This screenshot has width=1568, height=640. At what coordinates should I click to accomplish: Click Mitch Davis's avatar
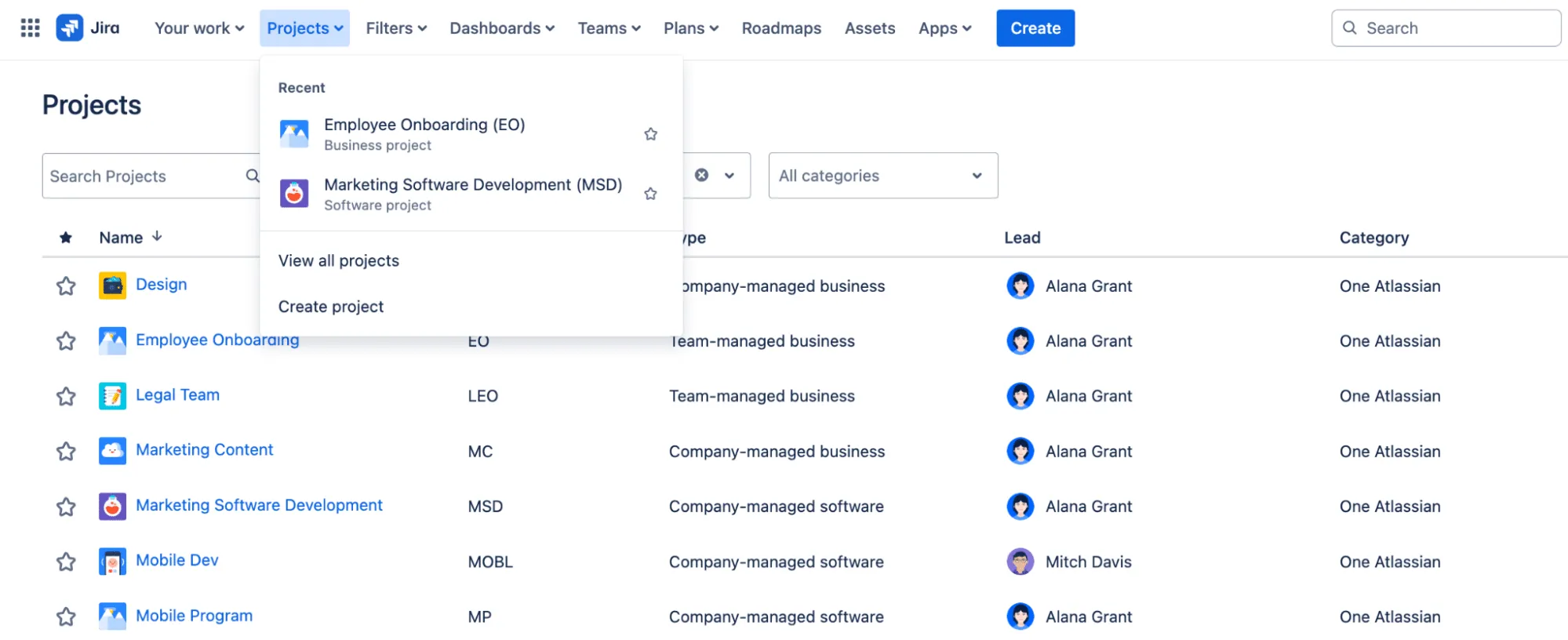point(1020,562)
